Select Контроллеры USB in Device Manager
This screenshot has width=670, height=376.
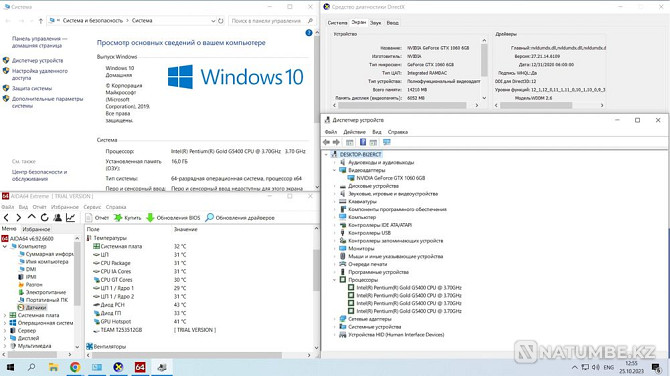369,233
